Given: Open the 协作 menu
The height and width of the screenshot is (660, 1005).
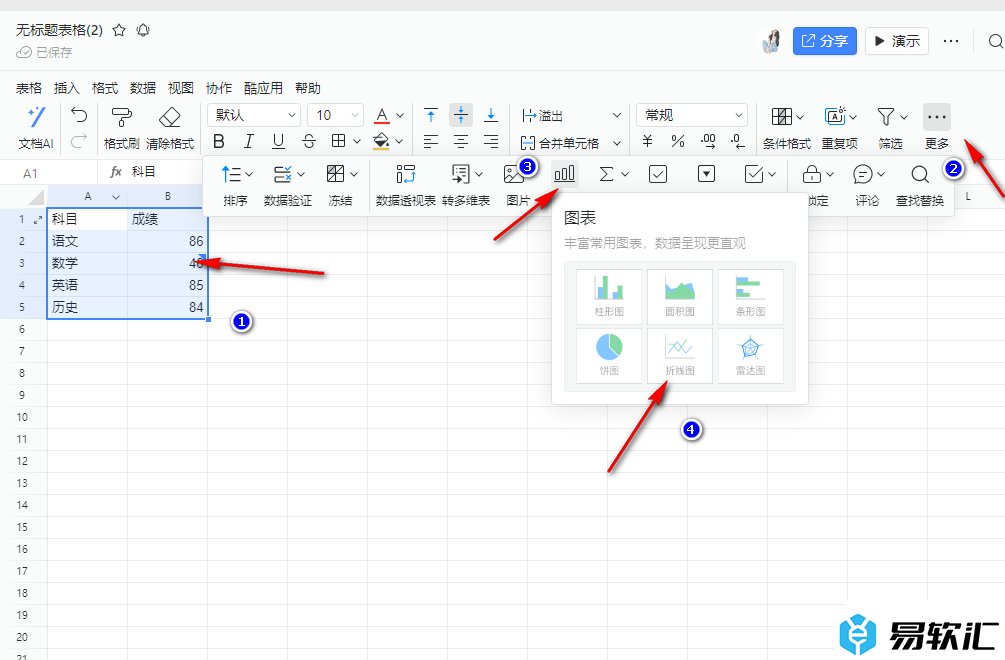Looking at the screenshot, I should [x=219, y=88].
